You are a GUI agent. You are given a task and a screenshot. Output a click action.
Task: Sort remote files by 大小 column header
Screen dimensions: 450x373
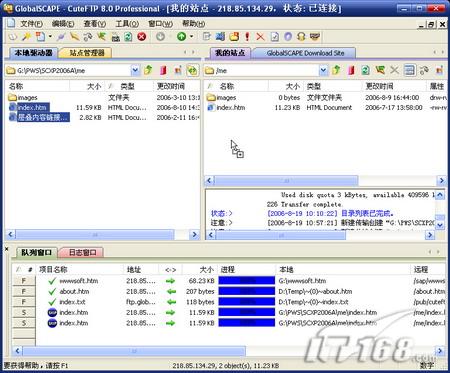[286, 86]
